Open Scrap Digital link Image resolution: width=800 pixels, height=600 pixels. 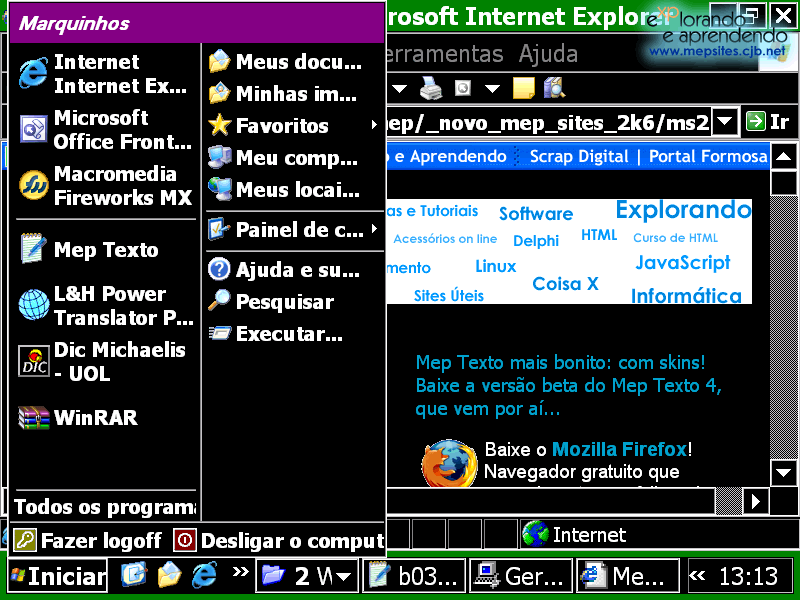coord(579,156)
